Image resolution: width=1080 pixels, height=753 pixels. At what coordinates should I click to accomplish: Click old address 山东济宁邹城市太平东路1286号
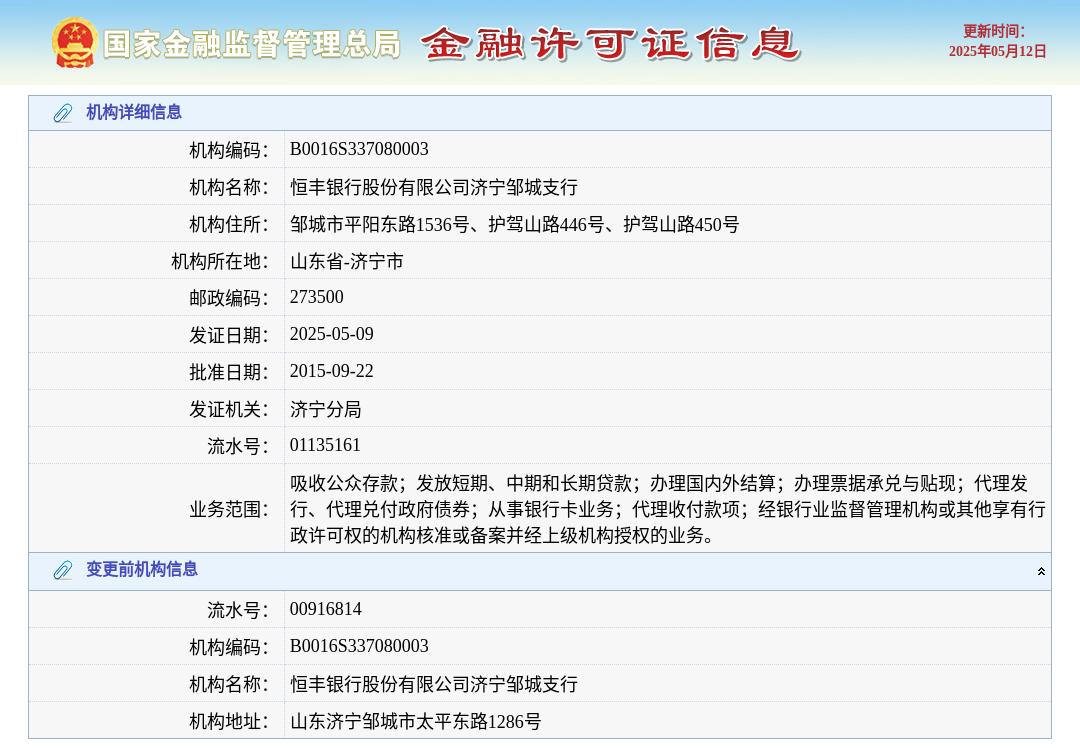click(415, 721)
